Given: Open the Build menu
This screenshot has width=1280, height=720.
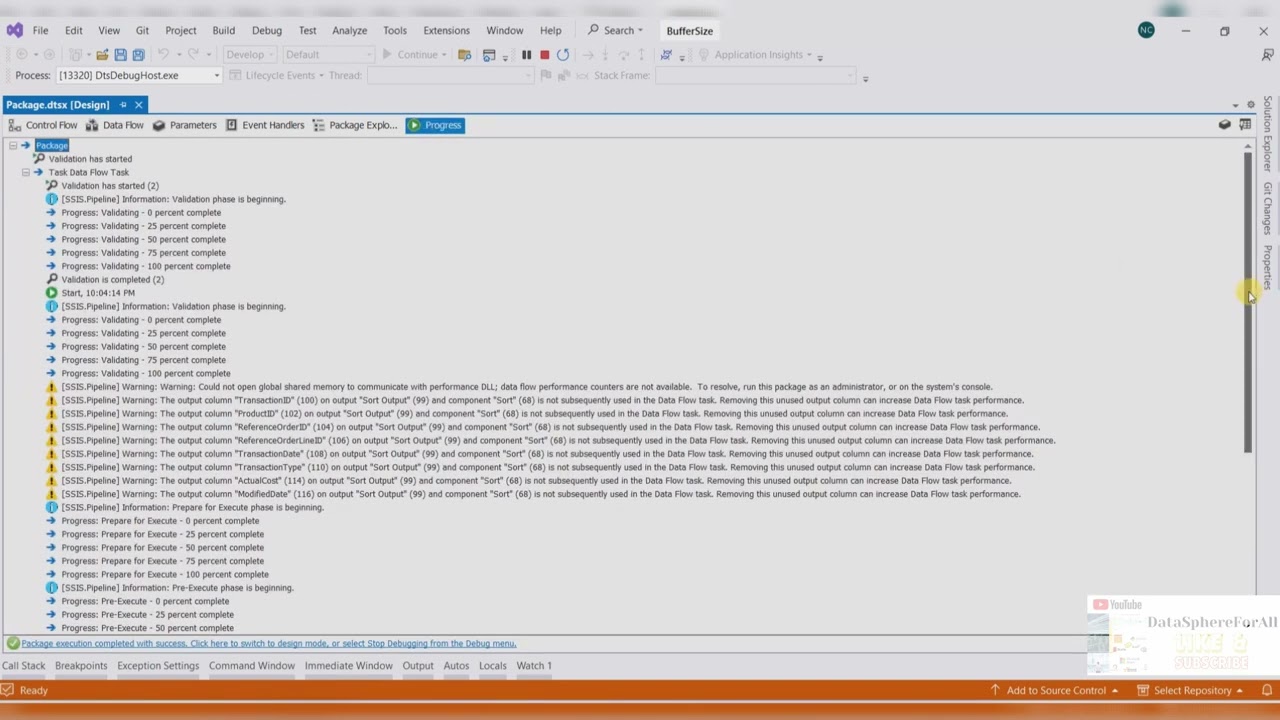Looking at the screenshot, I should click(223, 31).
